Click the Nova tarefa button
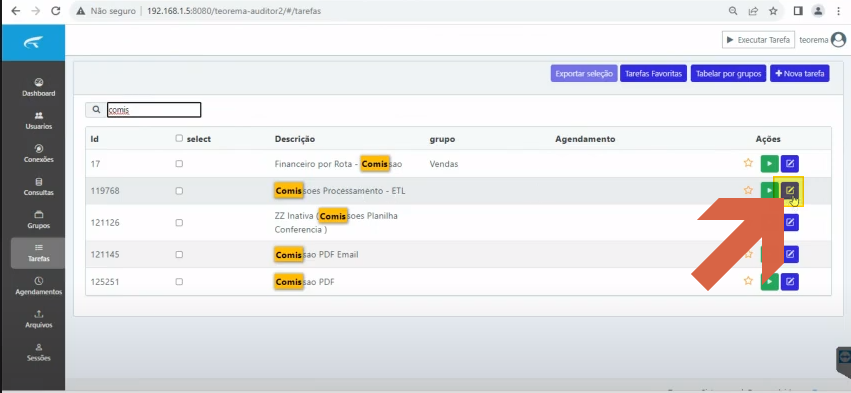 point(799,73)
